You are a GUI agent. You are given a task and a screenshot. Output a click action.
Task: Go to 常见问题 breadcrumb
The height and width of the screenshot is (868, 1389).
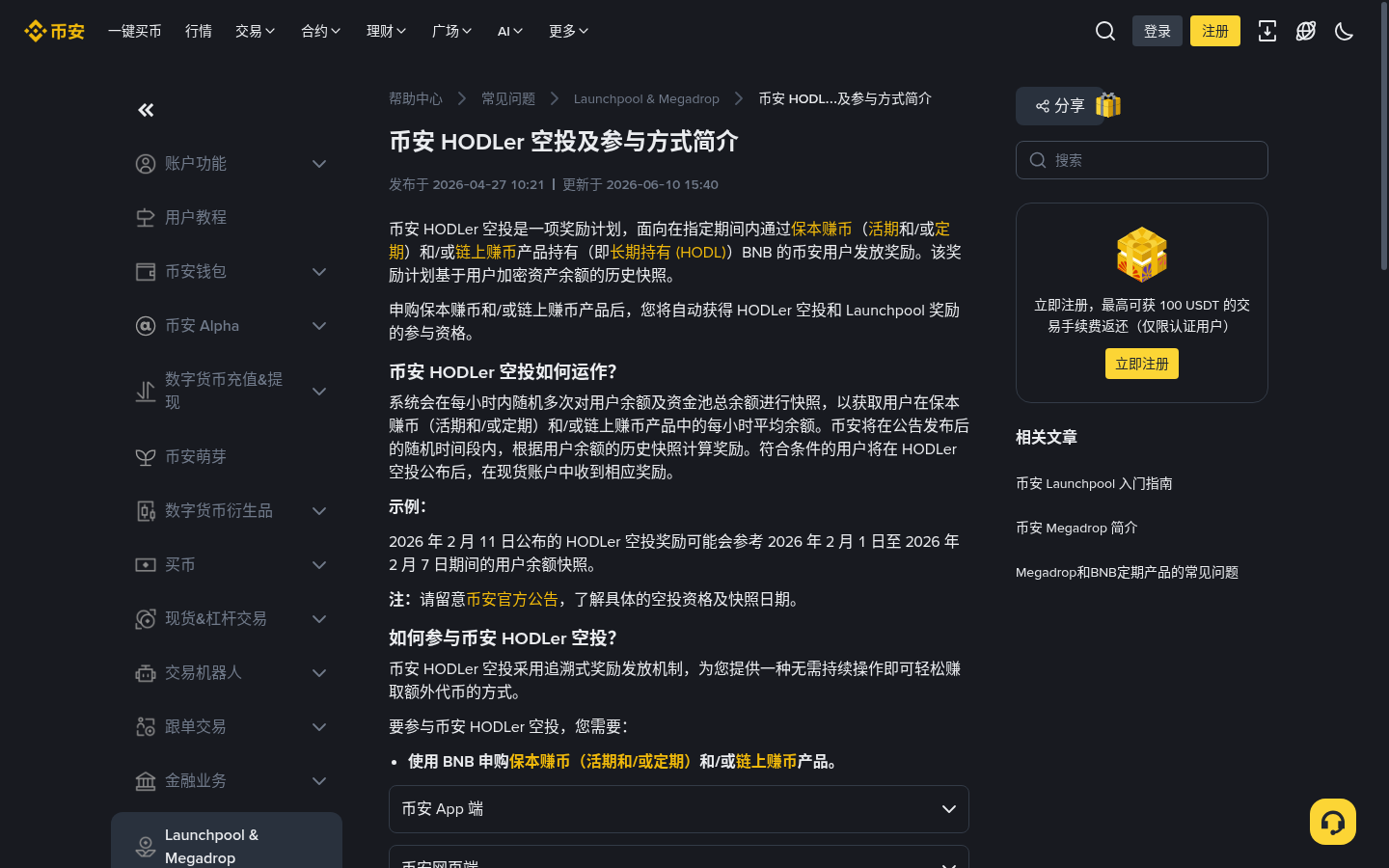(x=508, y=98)
